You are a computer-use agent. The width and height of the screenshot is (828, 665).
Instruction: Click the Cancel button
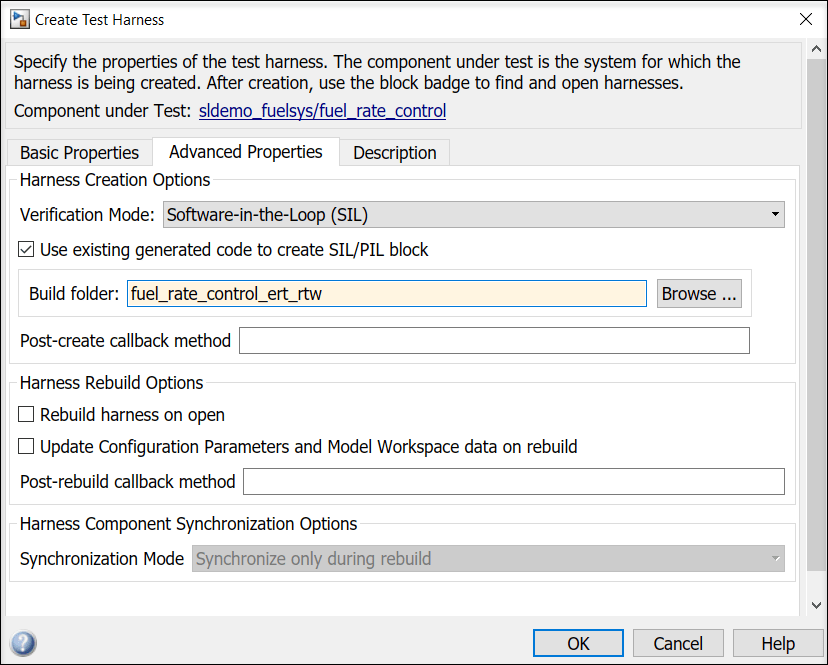(678, 643)
